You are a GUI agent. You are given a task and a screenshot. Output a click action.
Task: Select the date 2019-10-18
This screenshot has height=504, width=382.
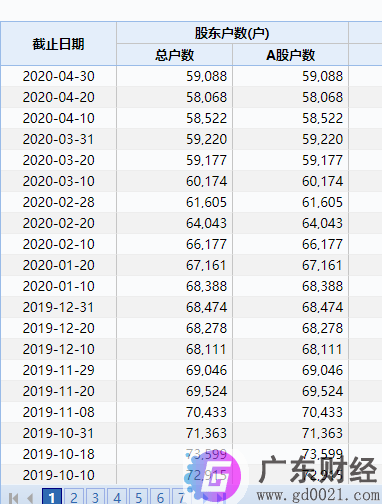(59, 454)
